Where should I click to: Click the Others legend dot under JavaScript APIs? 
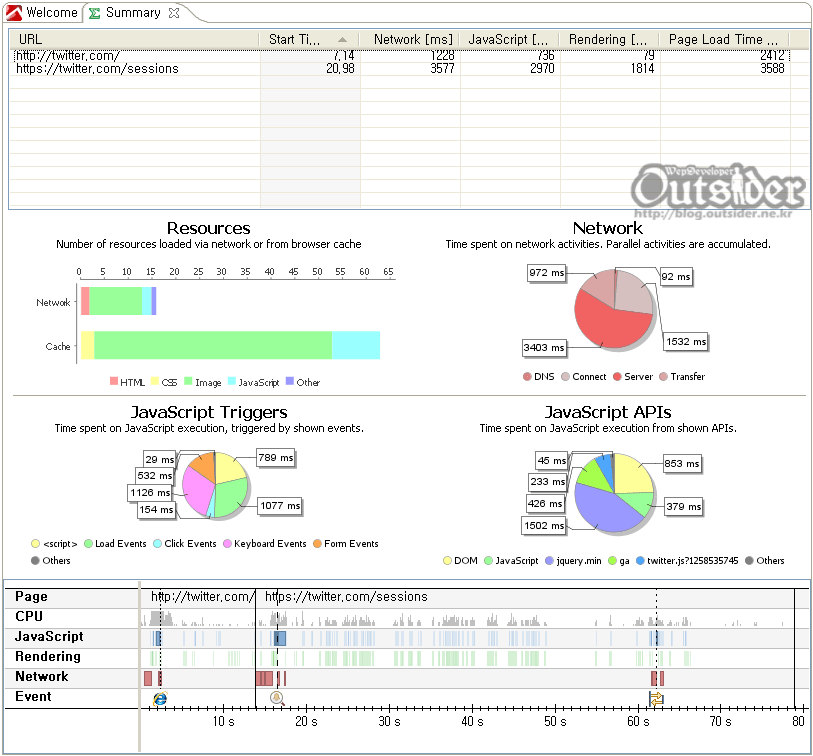point(749,561)
